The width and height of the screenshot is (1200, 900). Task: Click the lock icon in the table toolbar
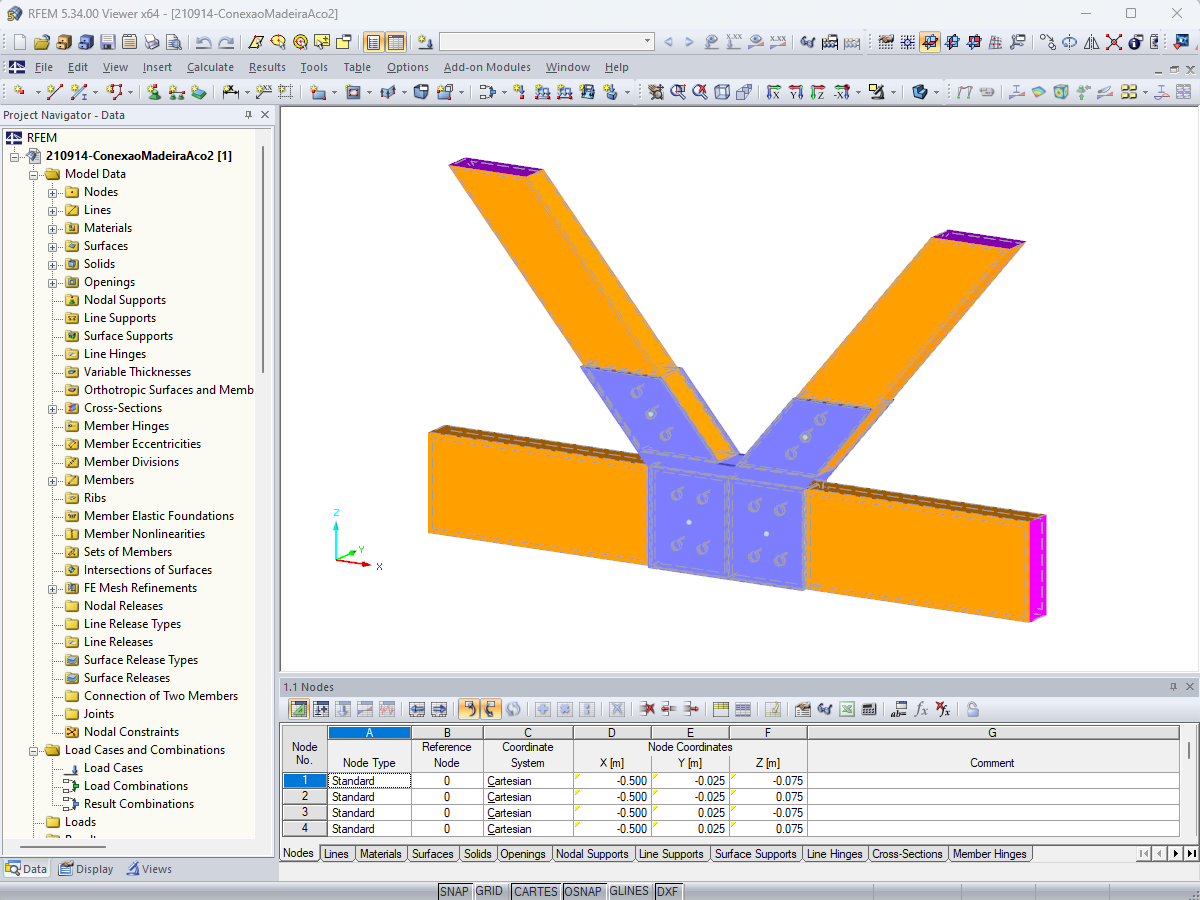(x=972, y=709)
